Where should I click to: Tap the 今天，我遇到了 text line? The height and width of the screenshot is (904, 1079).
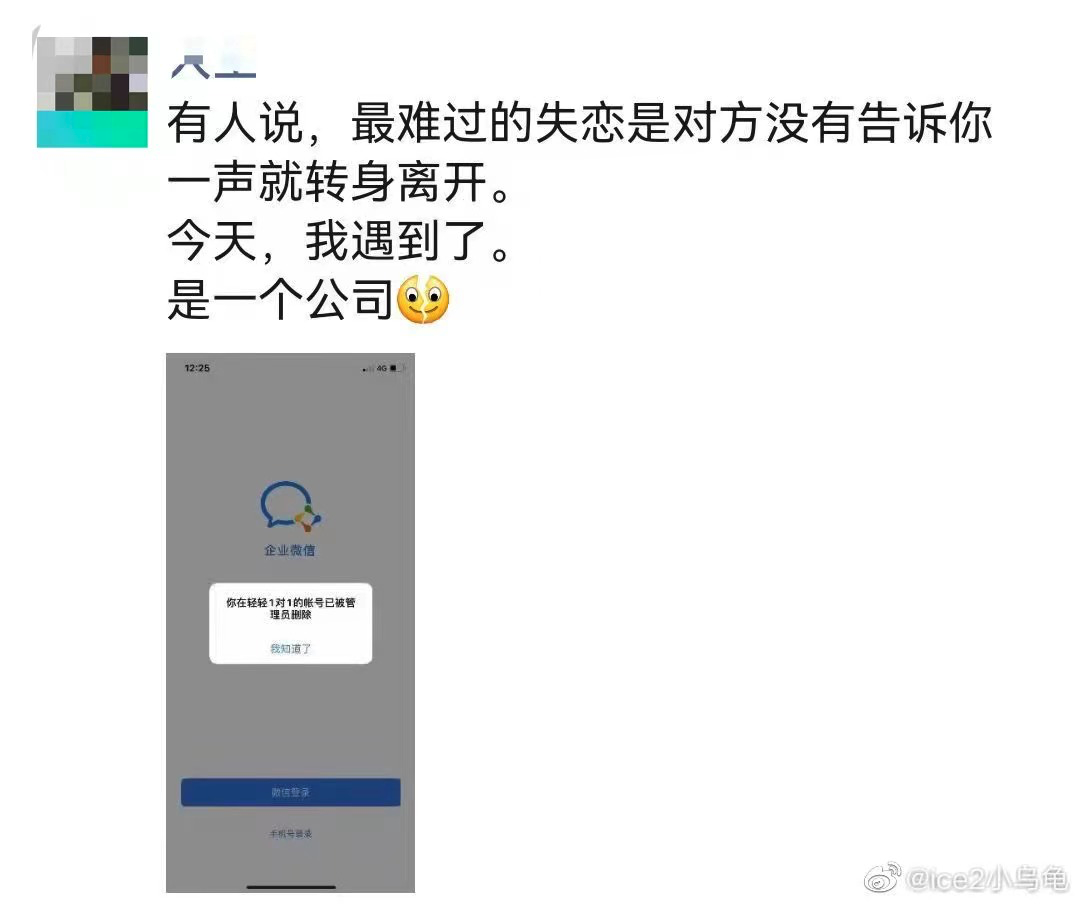point(338,241)
